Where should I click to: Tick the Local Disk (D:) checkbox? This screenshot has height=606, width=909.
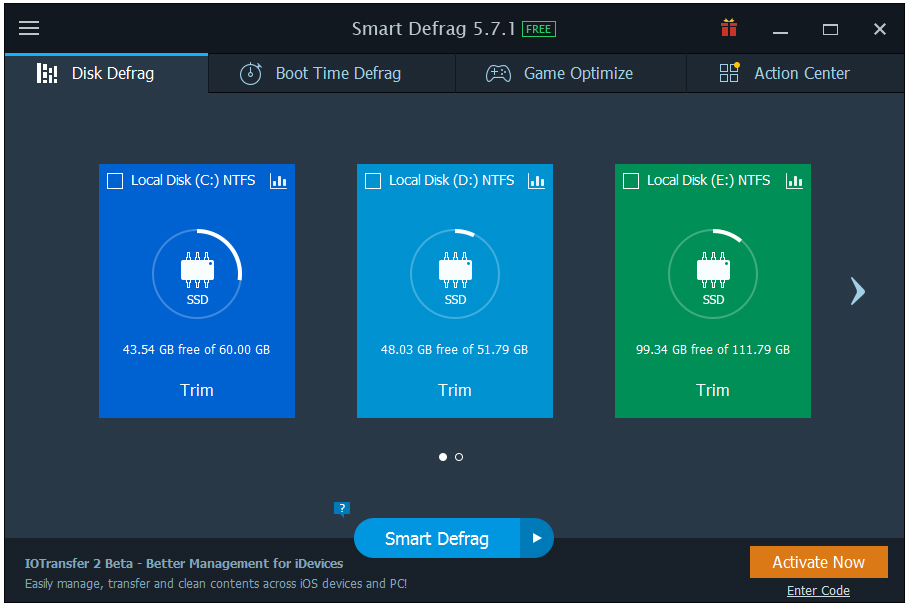click(x=373, y=181)
